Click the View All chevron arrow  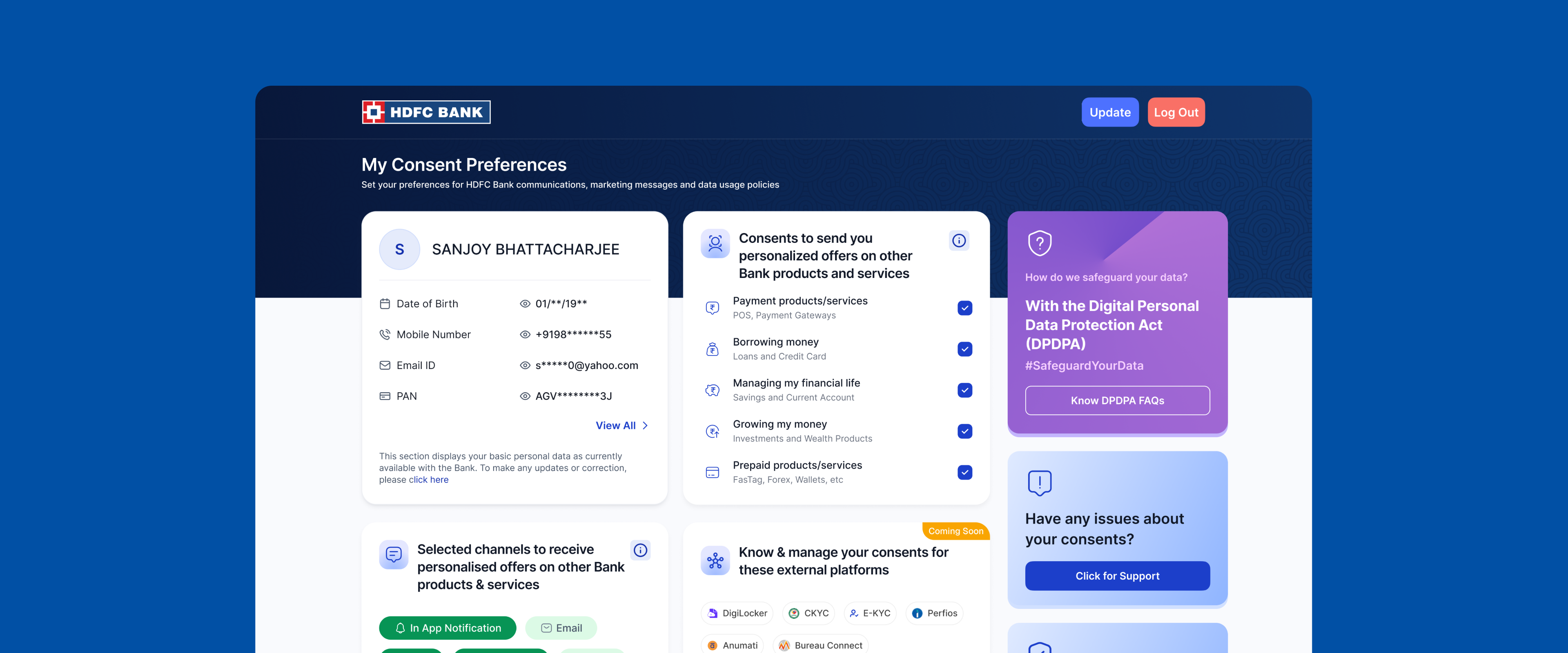tap(645, 425)
